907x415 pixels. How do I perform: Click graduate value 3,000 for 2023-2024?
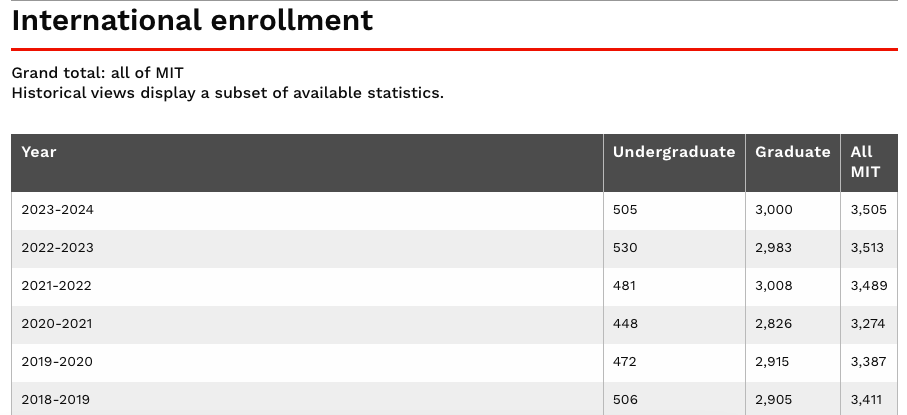[774, 210]
